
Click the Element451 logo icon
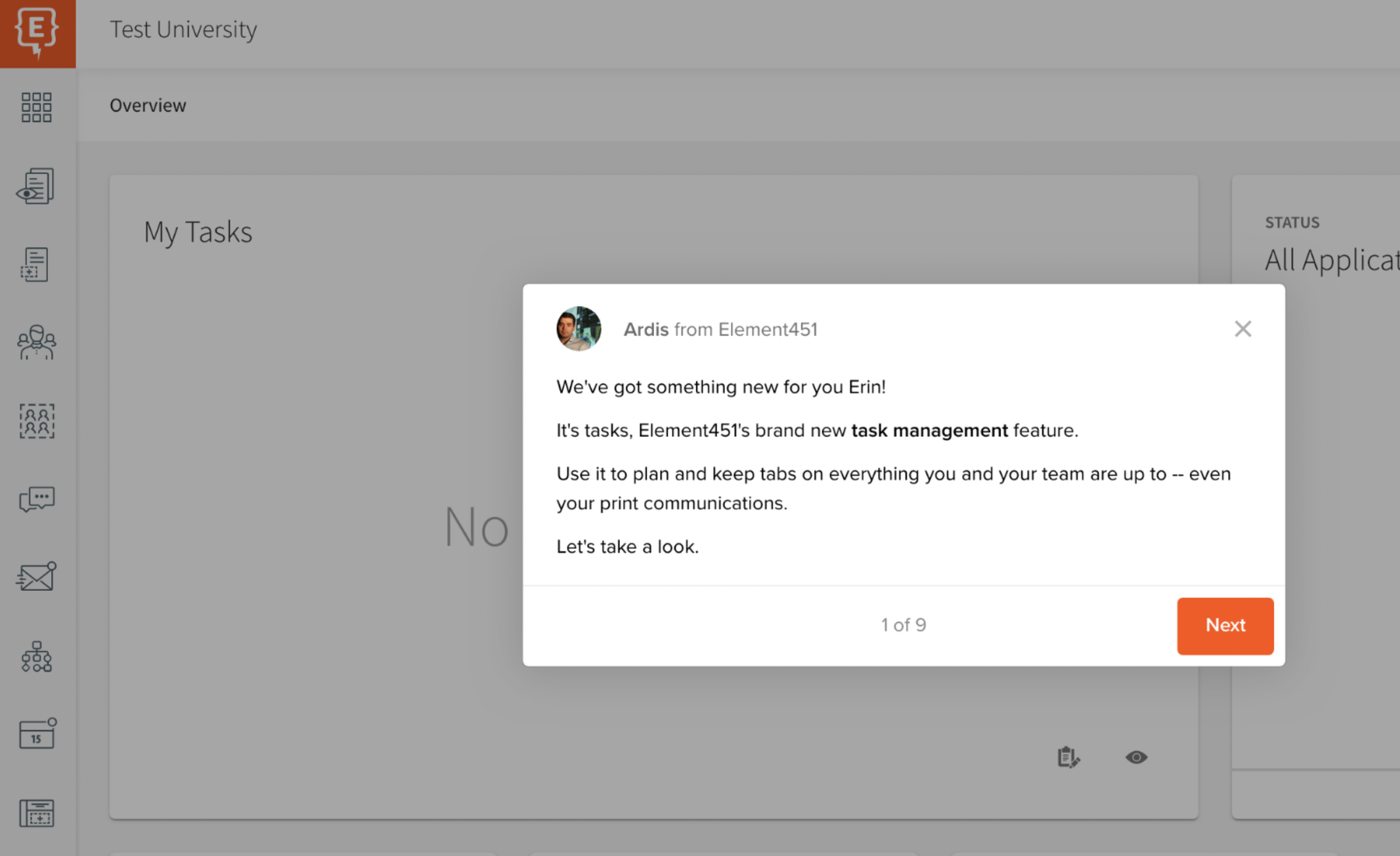pos(37,33)
